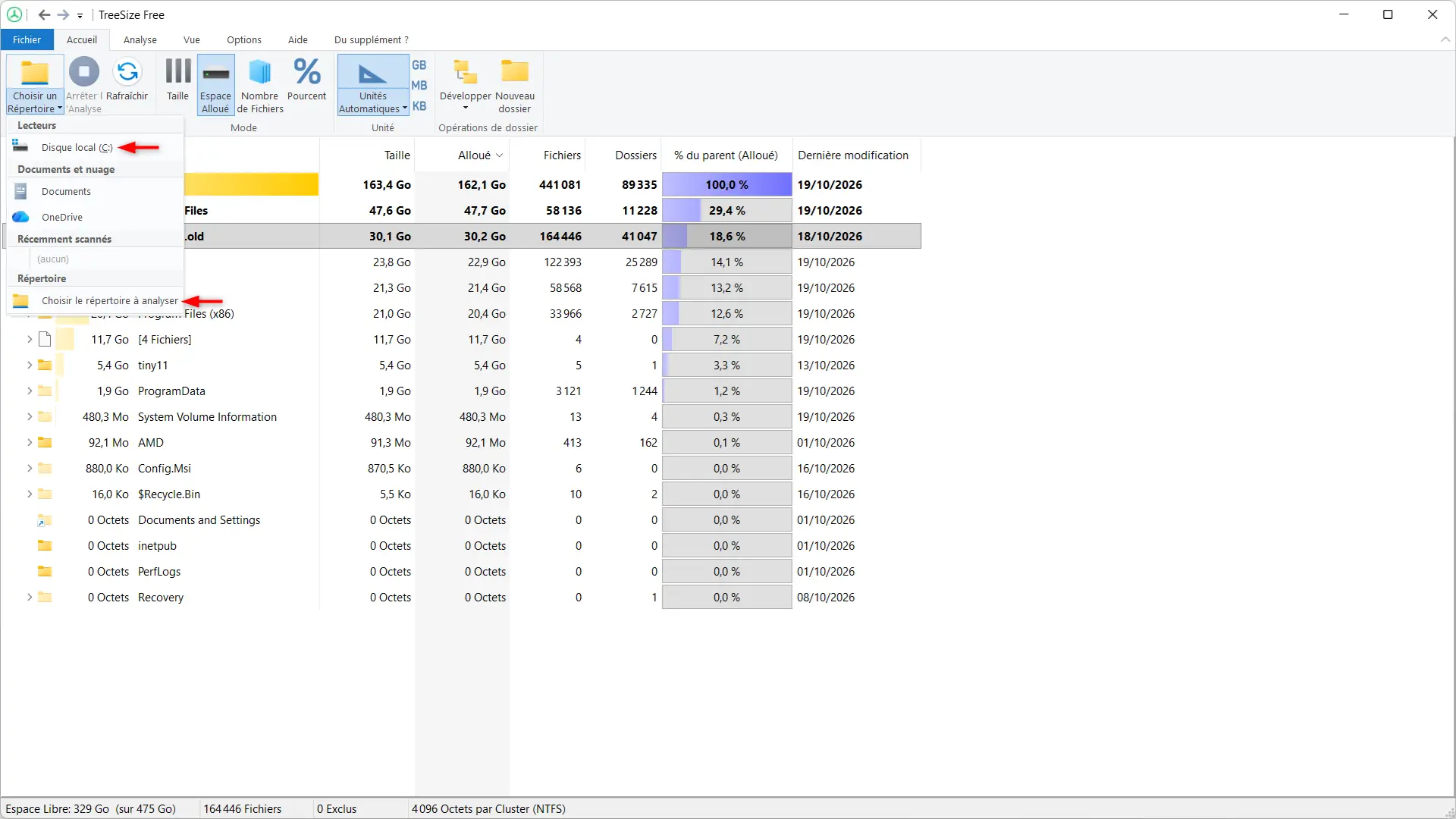1456x819 pixels.
Task: Sort by the Taille column header
Action: click(x=367, y=155)
